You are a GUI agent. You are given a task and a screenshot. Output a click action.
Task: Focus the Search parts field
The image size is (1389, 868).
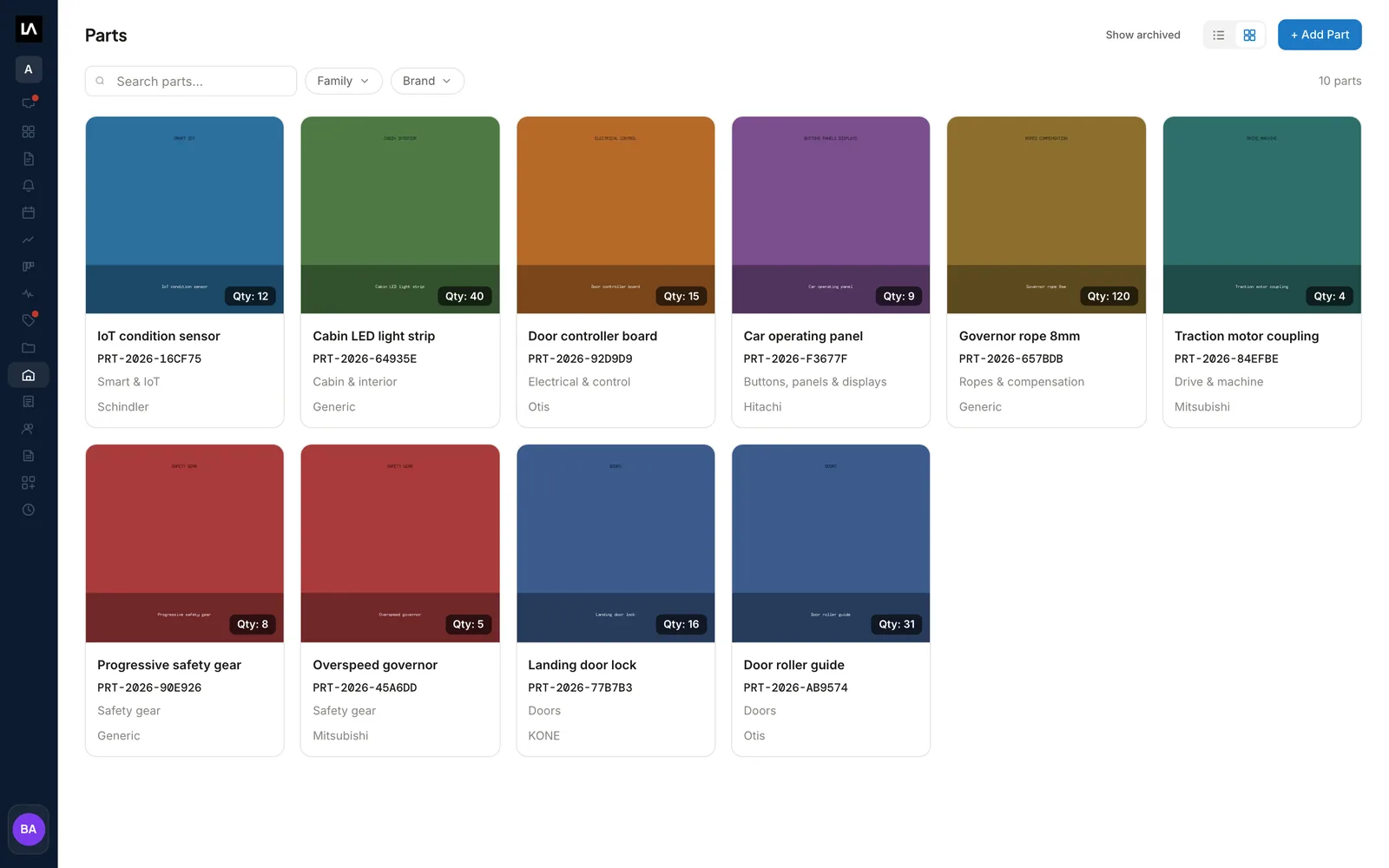pos(191,82)
